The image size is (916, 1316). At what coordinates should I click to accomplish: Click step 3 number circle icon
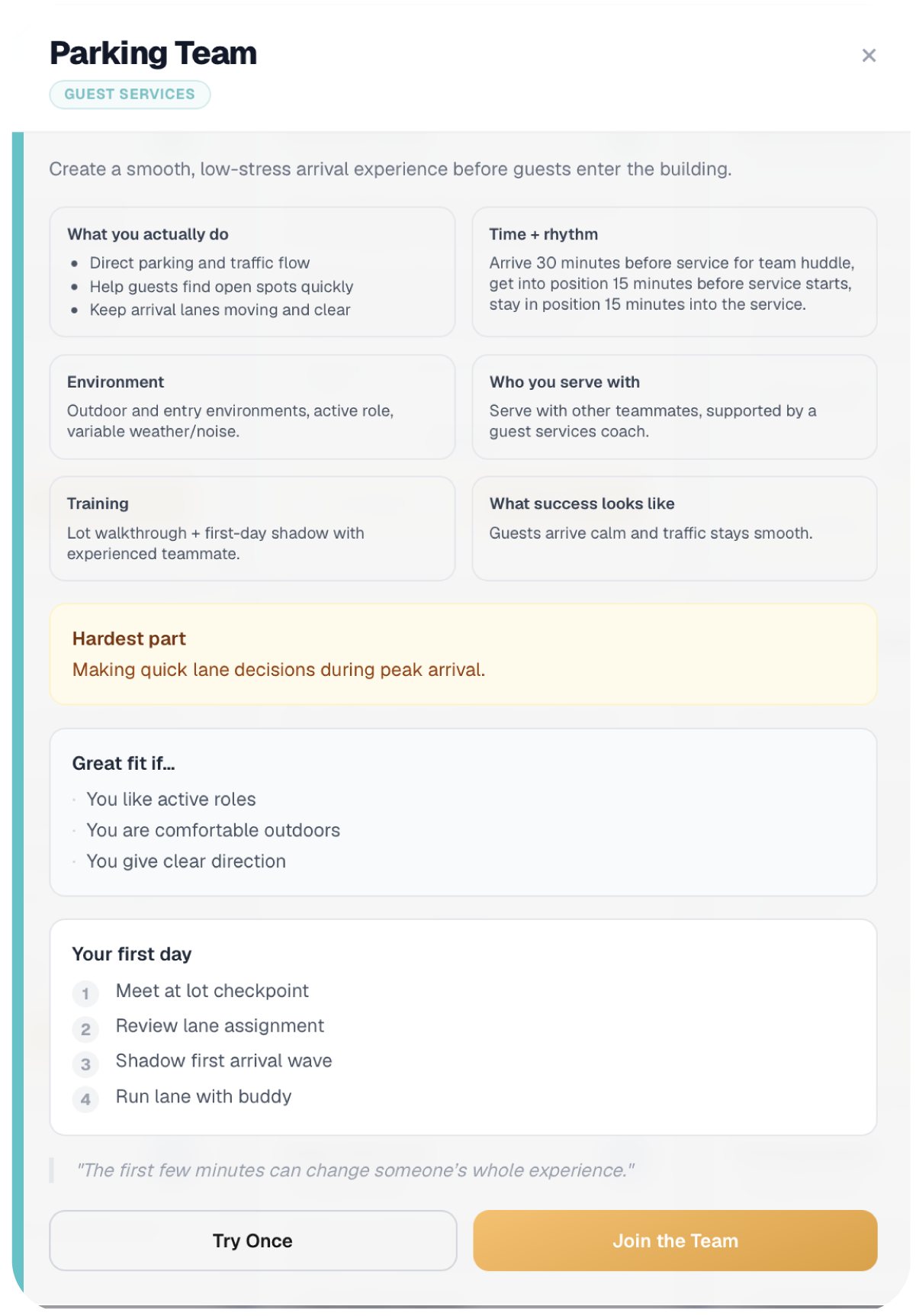(85, 1064)
